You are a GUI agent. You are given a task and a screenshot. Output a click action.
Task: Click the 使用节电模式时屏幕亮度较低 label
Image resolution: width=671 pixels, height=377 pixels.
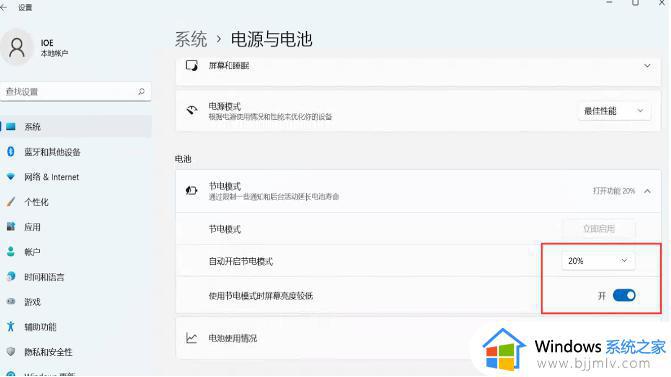(x=261, y=296)
